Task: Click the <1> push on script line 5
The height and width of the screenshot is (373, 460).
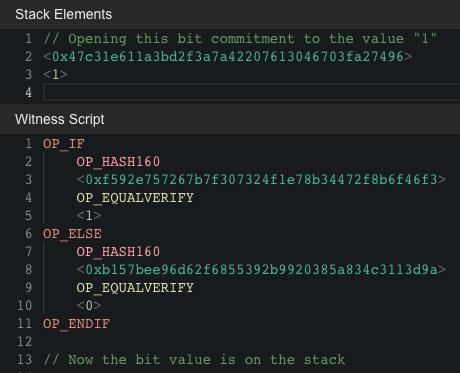Action: click(x=89, y=216)
